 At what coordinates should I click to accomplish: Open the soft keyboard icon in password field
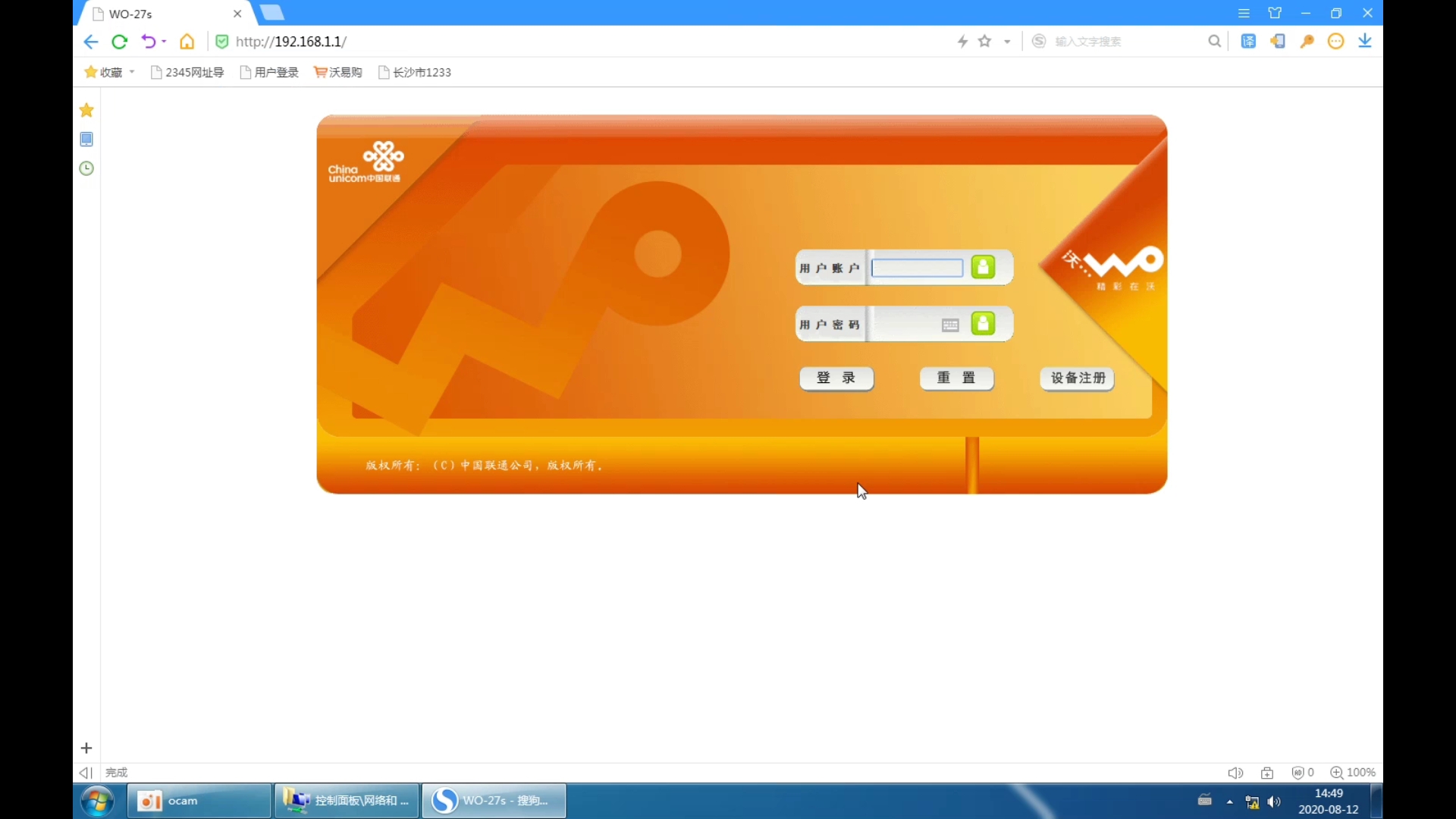pyautogui.click(x=950, y=325)
